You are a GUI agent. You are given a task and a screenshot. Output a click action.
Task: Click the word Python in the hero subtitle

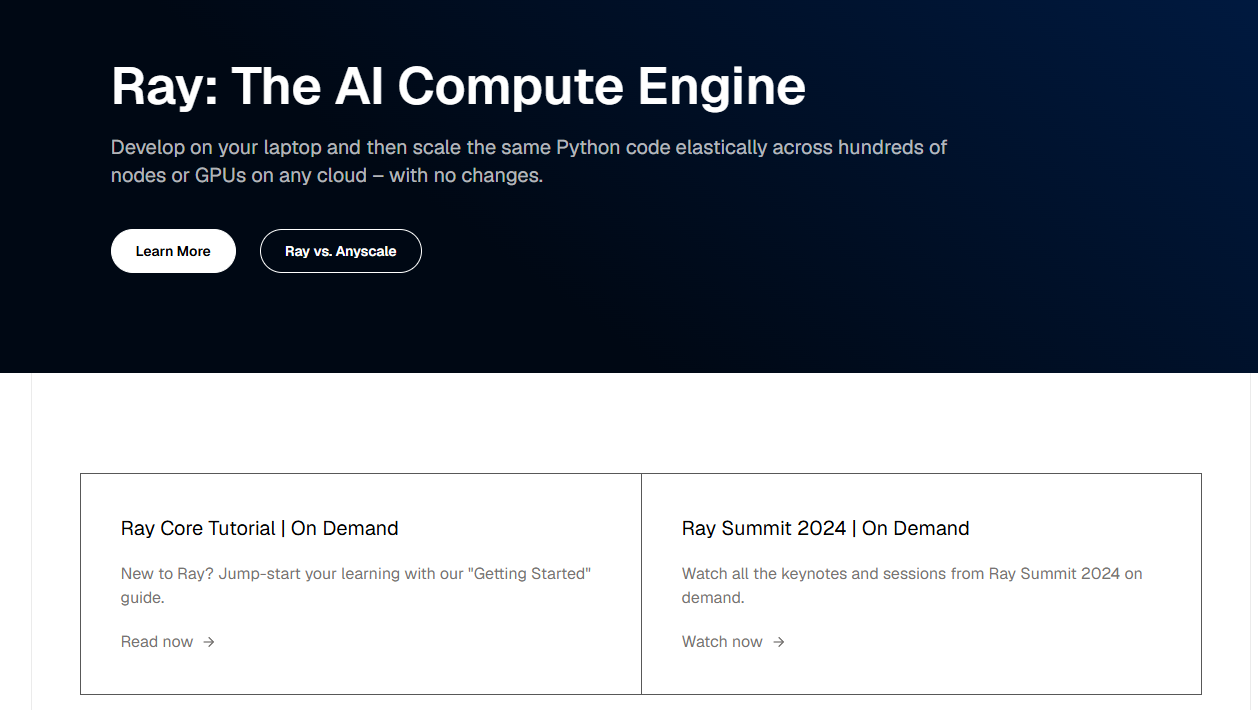tap(588, 148)
